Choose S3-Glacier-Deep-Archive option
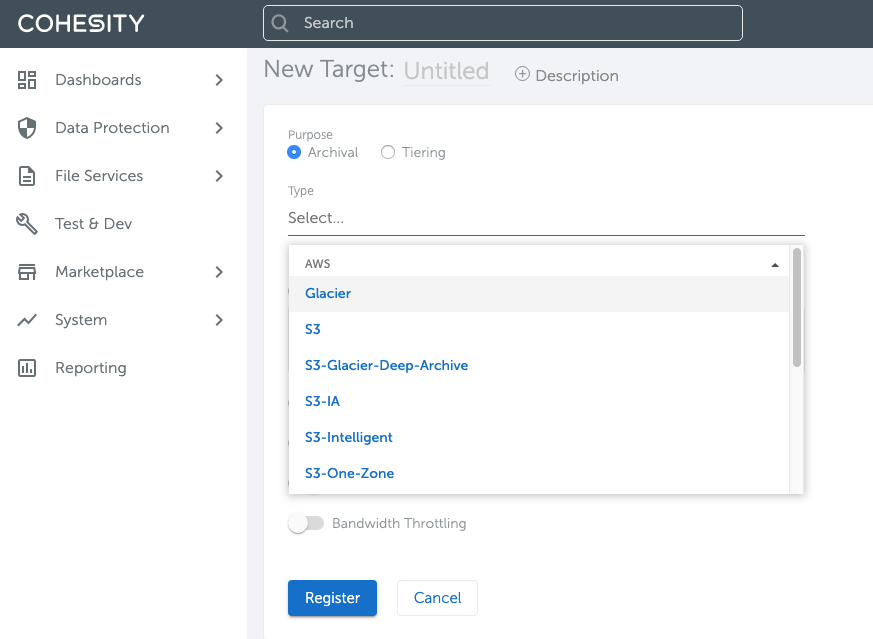873x639 pixels. (x=386, y=365)
